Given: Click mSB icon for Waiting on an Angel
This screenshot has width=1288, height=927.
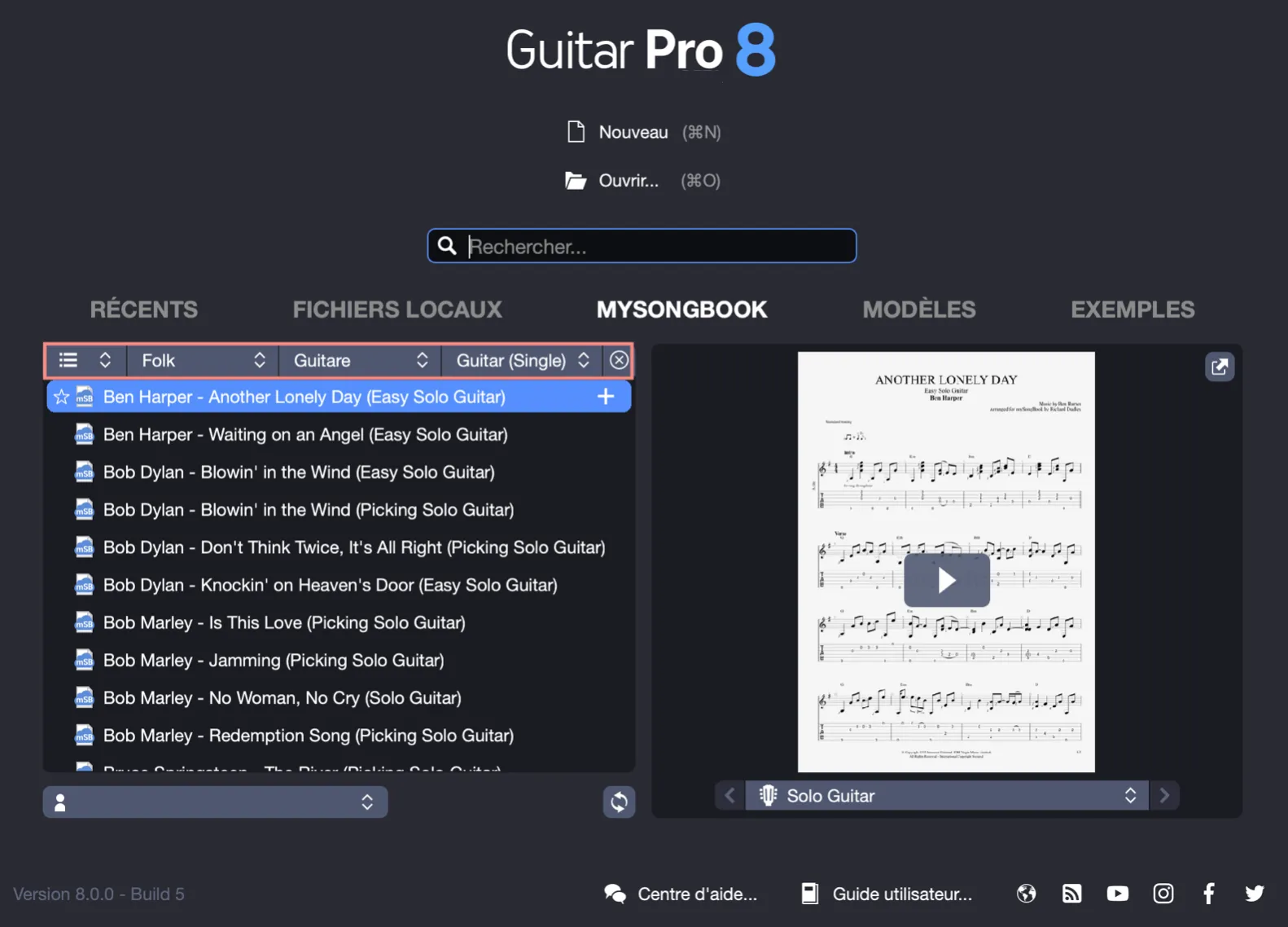Looking at the screenshot, I should point(84,434).
